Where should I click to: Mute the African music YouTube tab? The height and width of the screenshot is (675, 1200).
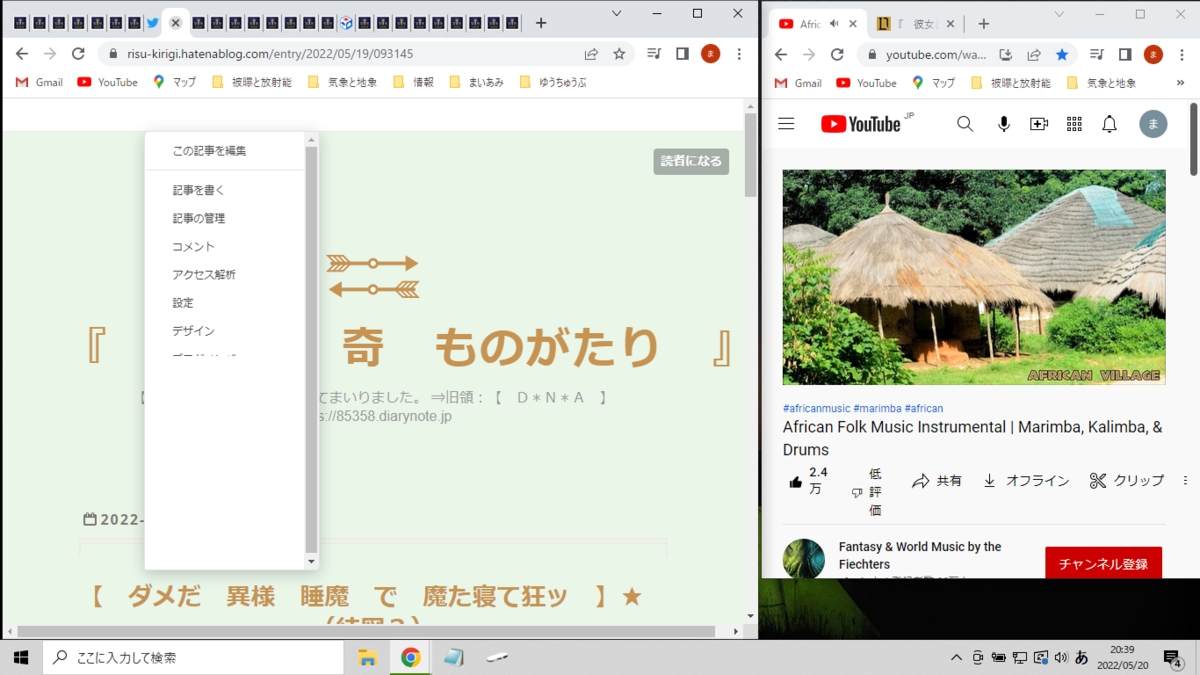point(834,24)
